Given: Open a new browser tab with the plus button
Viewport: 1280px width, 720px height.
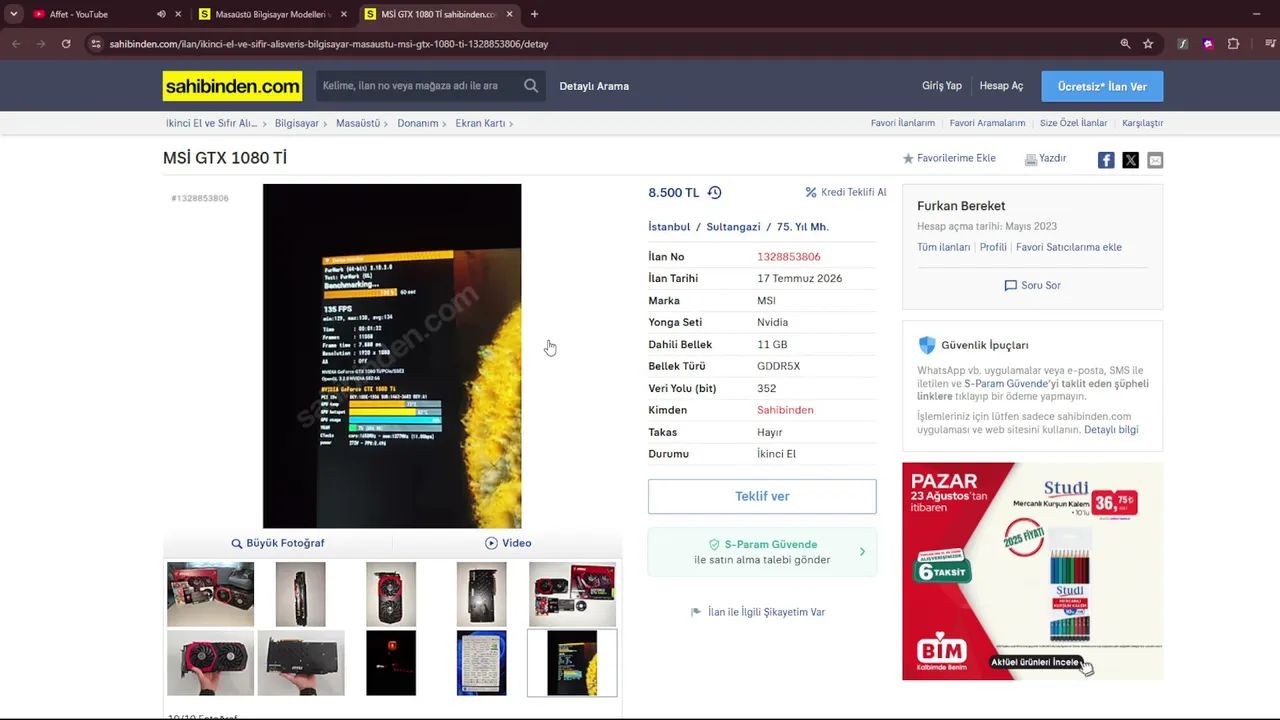Looking at the screenshot, I should coord(534,14).
